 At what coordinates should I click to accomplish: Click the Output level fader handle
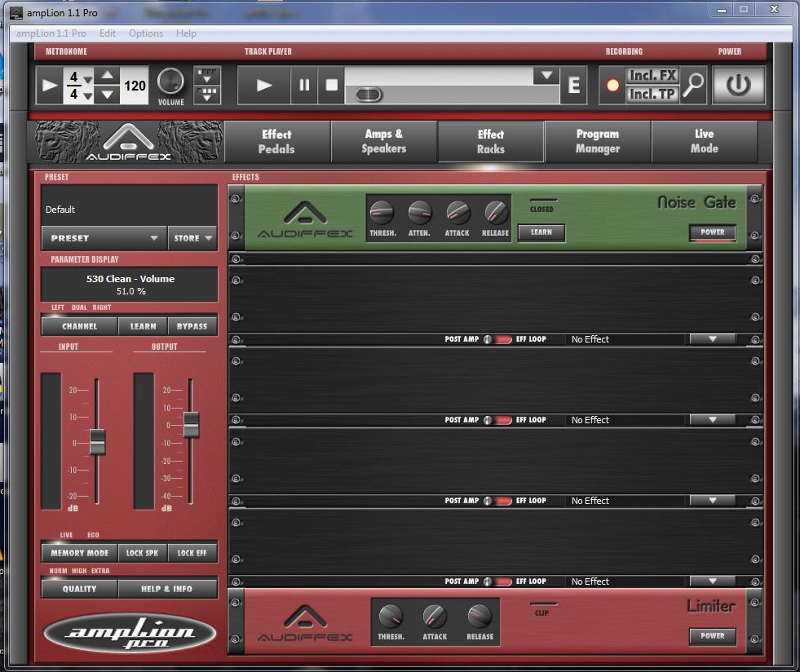coord(191,424)
